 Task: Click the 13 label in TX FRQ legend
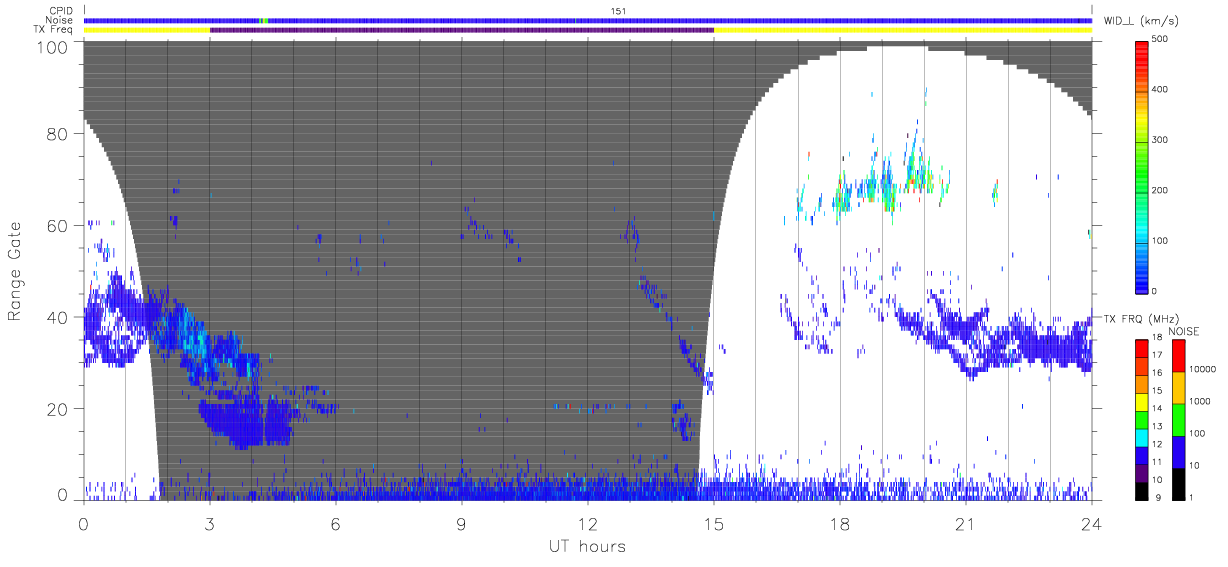[x=1157, y=428]
